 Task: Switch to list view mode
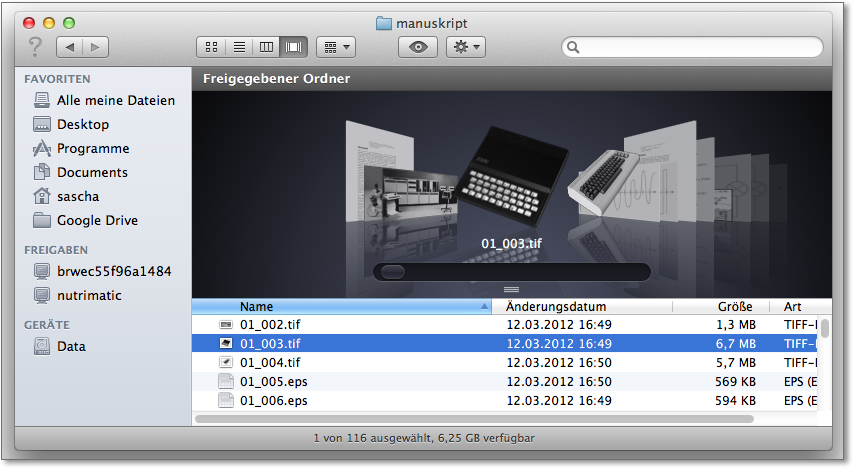point(239,46)
